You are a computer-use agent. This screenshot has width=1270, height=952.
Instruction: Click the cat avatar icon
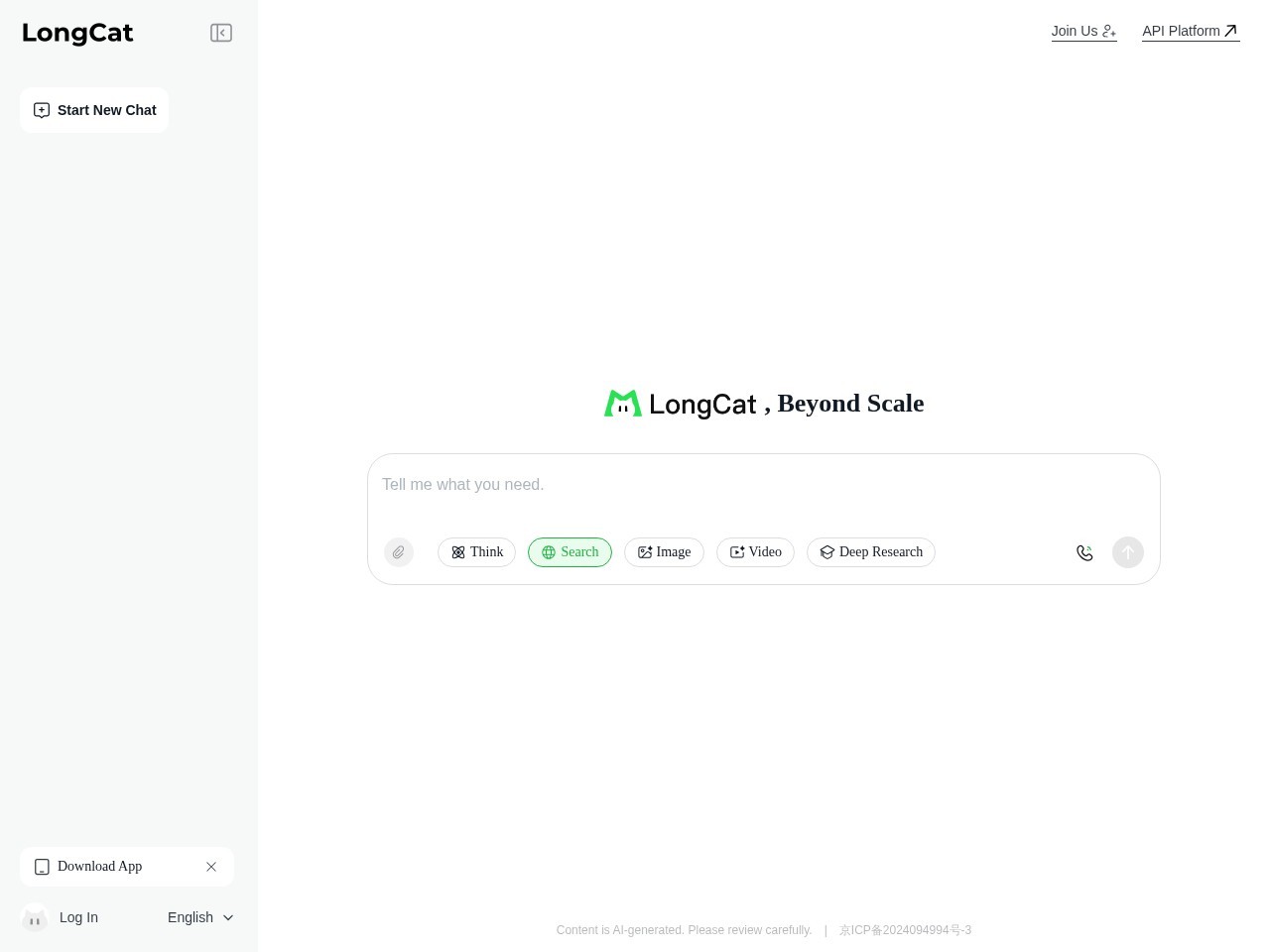point(35,918)
